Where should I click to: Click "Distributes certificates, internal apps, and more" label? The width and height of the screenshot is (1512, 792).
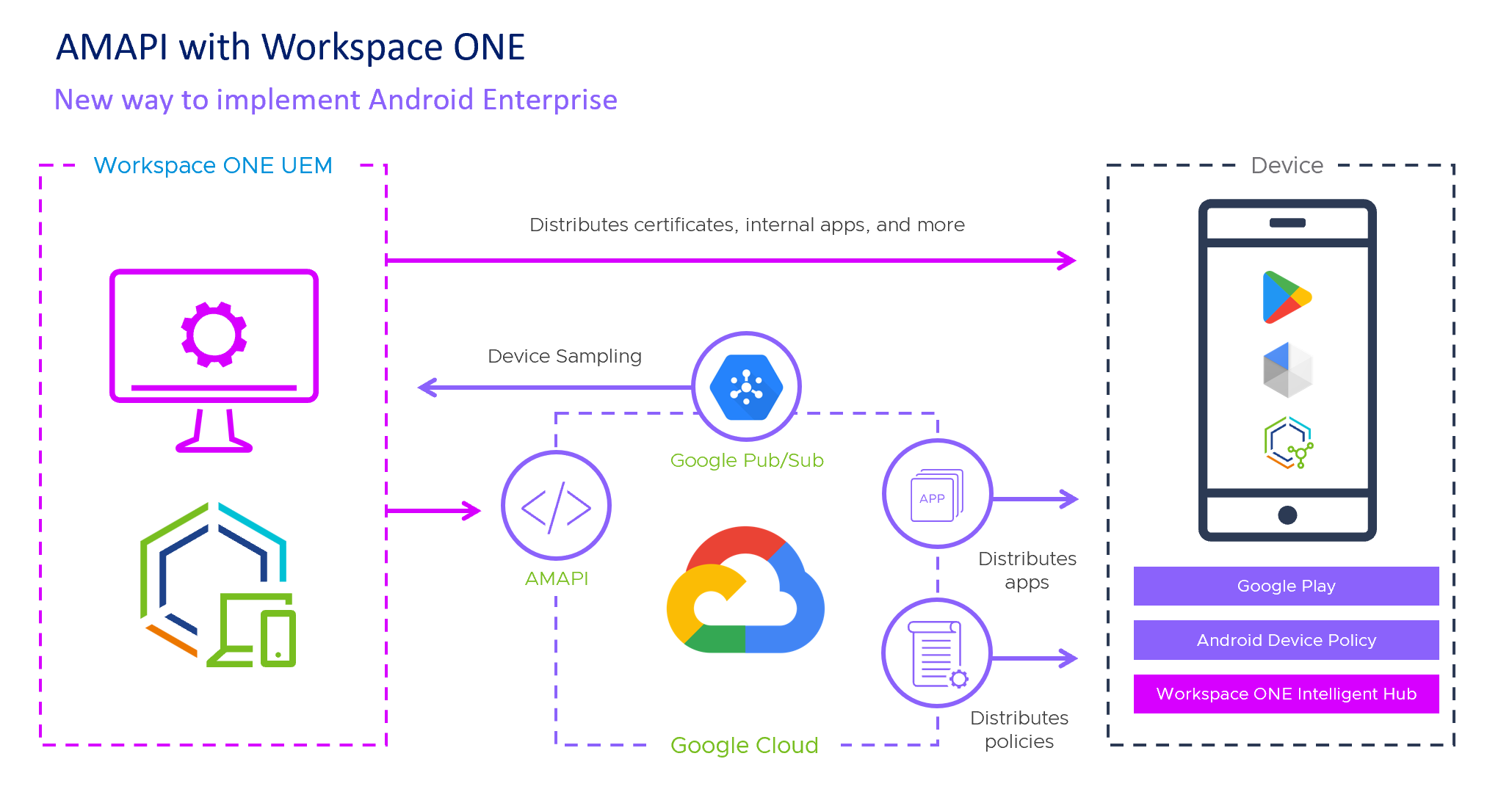point(747,225)
